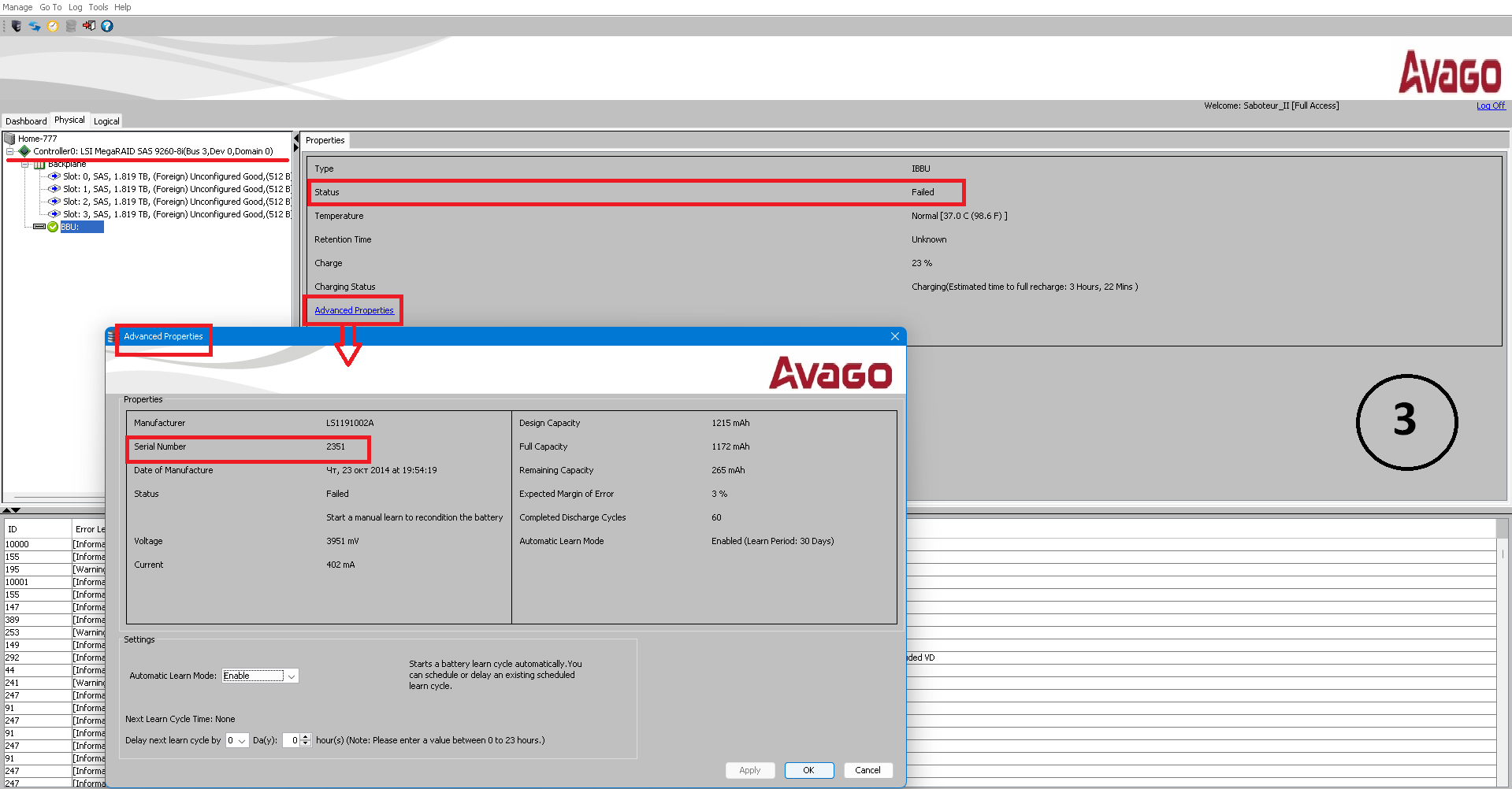
Task: Click the Slot 0 drive icon
Action: pos(54,176)
